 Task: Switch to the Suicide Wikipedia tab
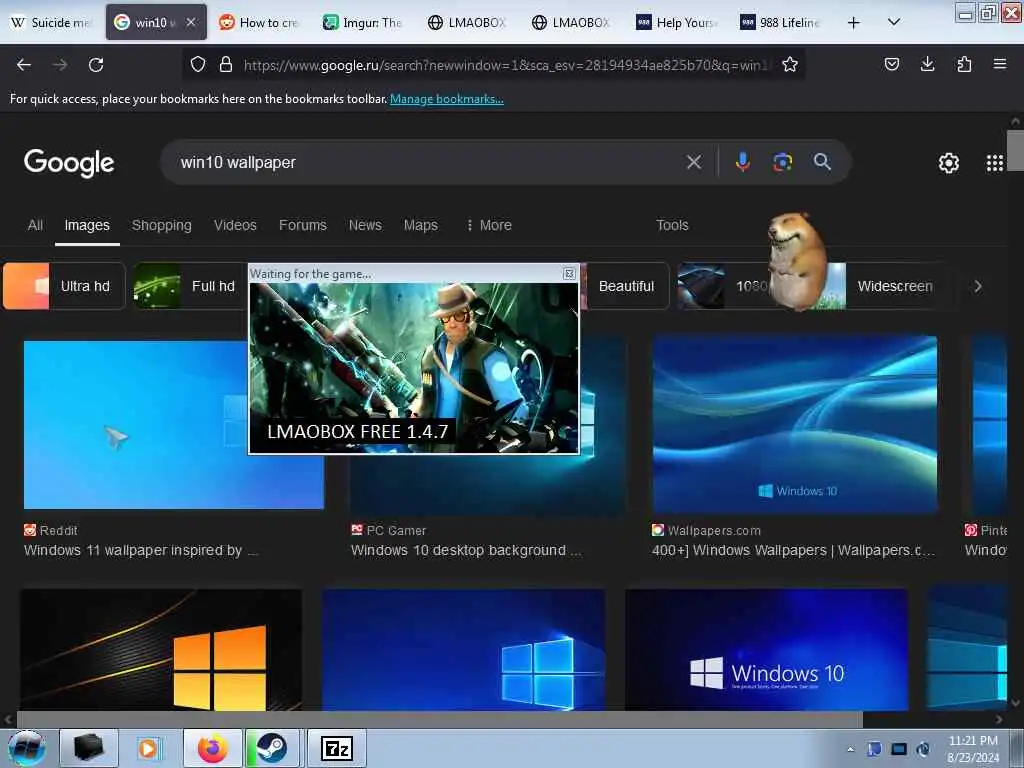coord(52,22)
